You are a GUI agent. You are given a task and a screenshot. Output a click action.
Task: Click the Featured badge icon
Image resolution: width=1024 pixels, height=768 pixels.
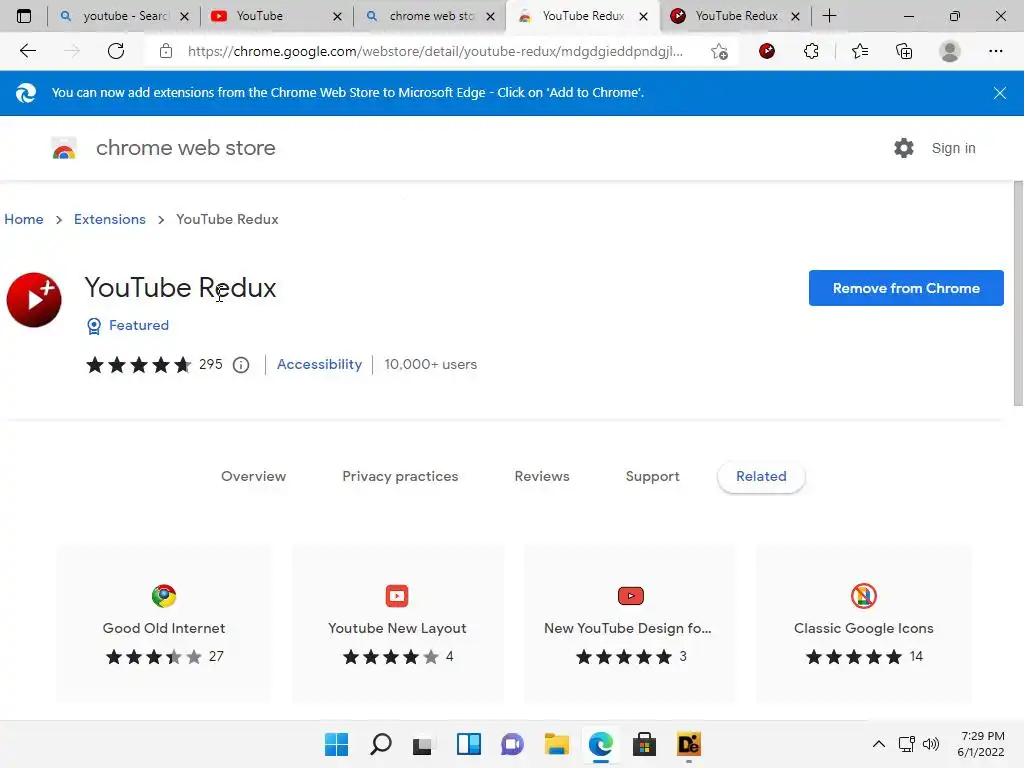pos(94,326)
